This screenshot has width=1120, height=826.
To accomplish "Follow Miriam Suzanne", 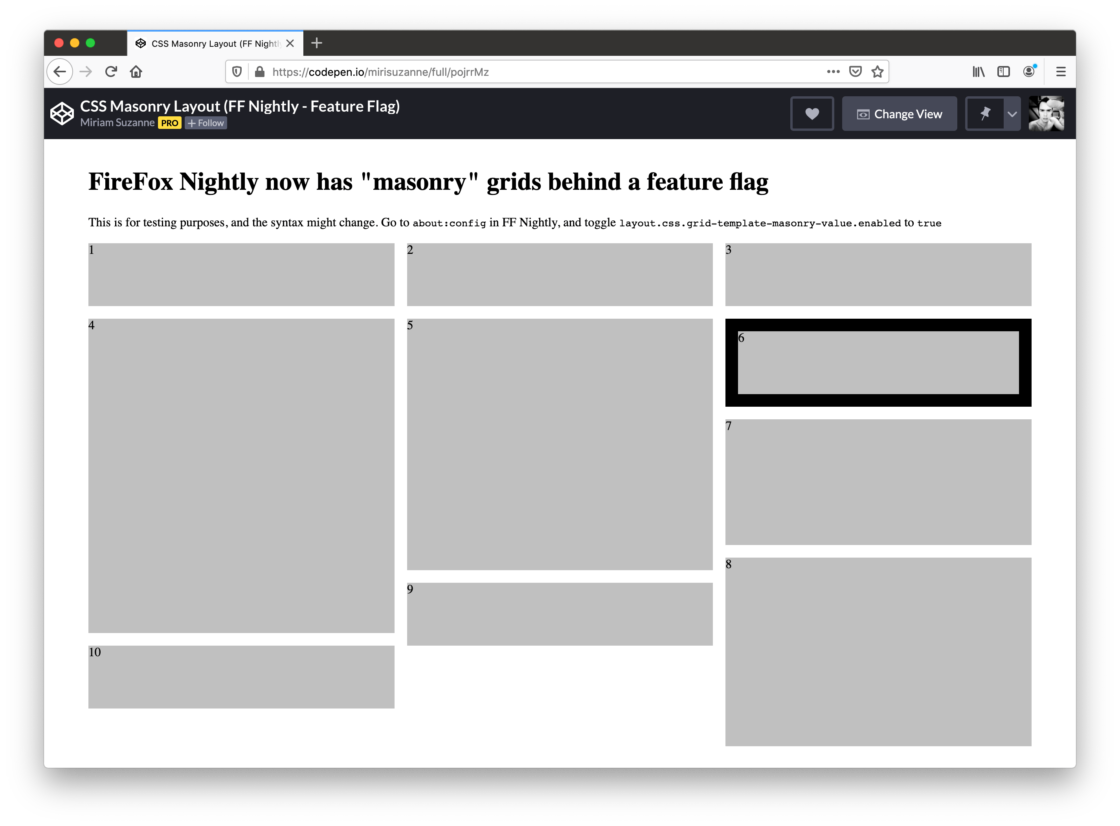I will 206,123.
